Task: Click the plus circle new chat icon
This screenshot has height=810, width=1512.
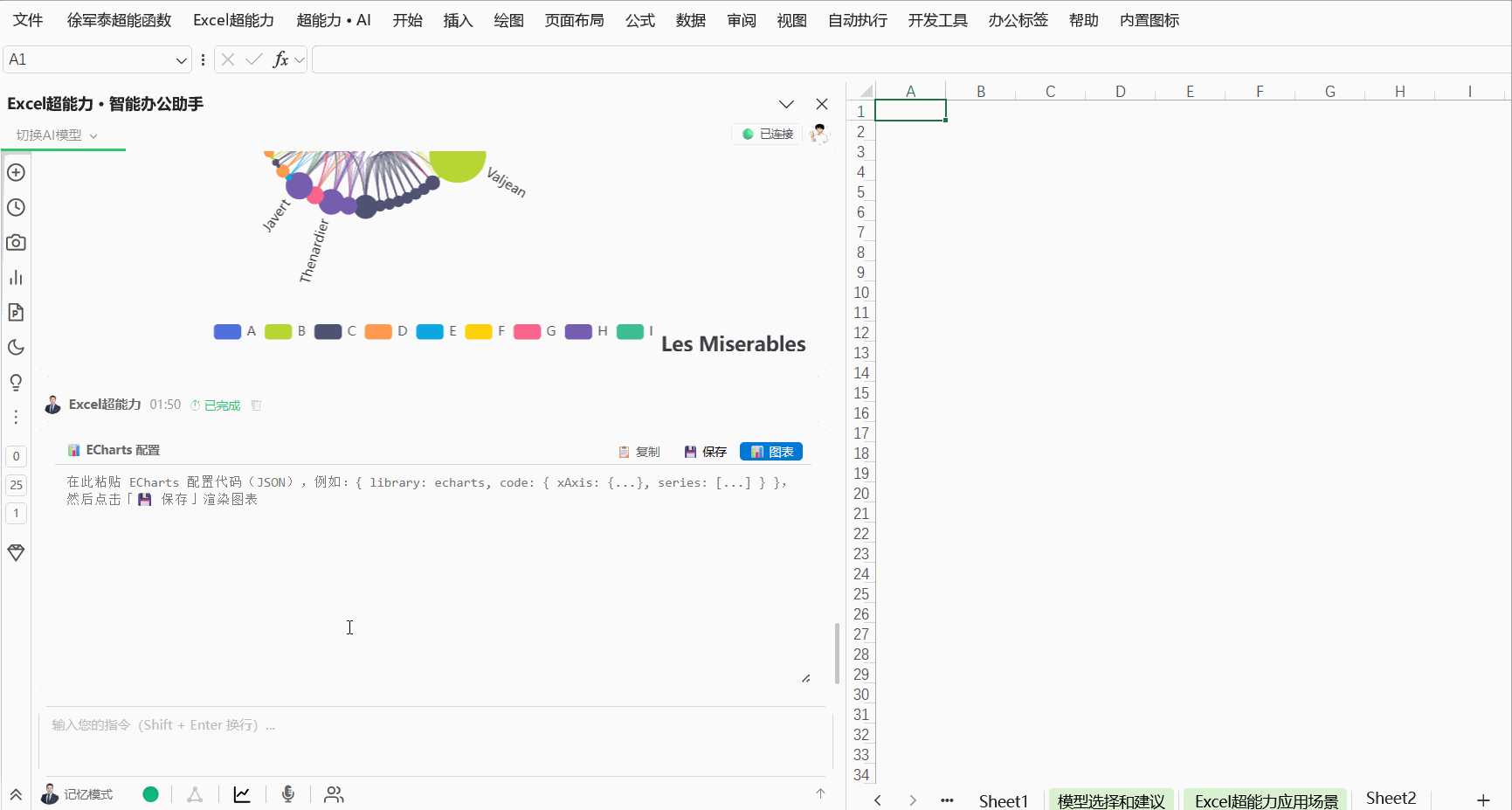Action: coord(16,172)
